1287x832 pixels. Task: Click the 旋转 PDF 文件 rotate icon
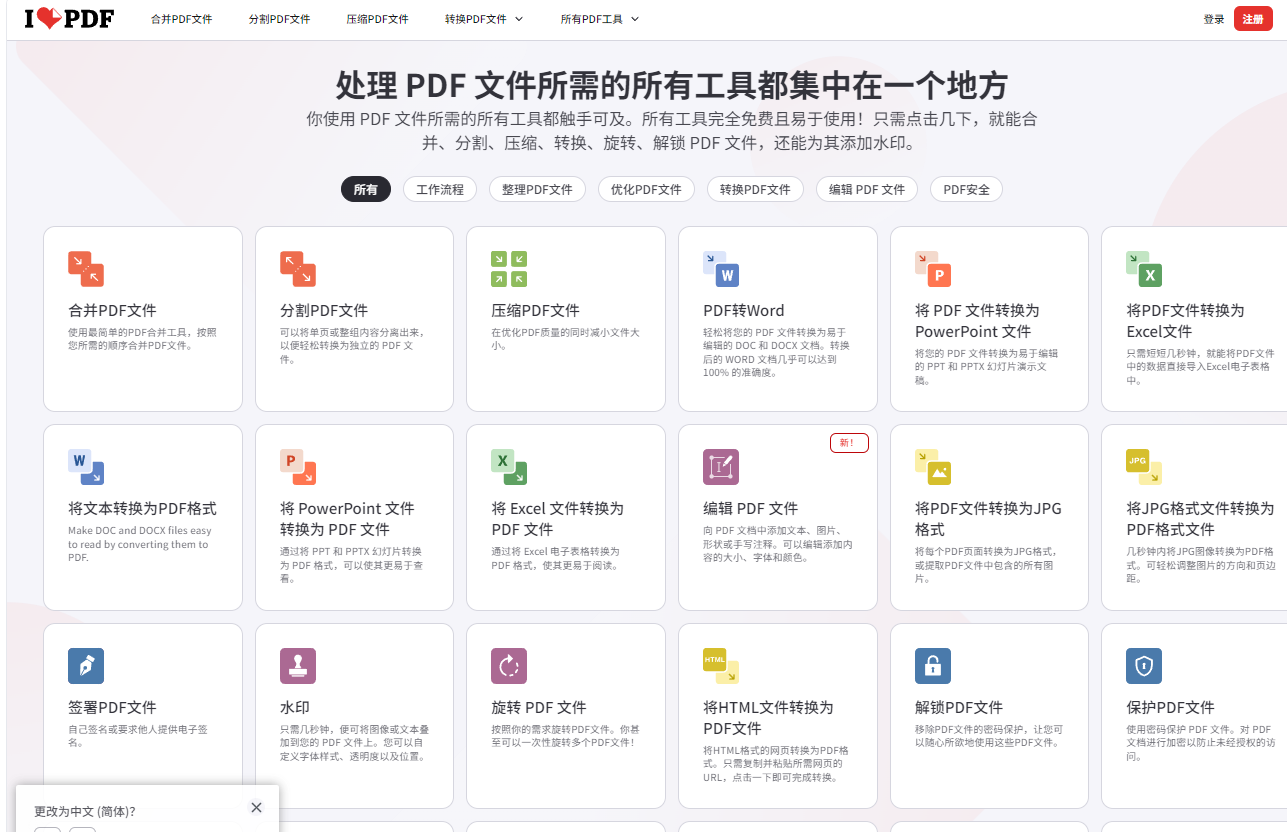(509, 666)
